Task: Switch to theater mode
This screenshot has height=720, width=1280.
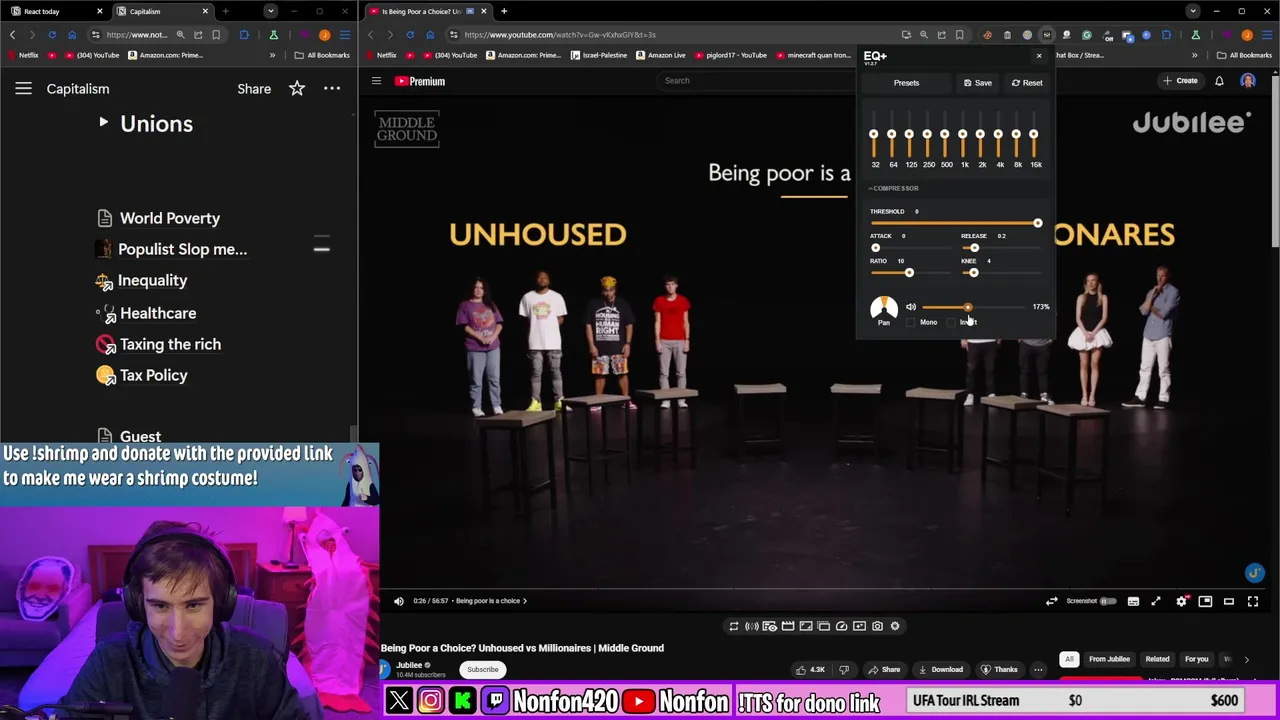Action: tap(1229, 601)
